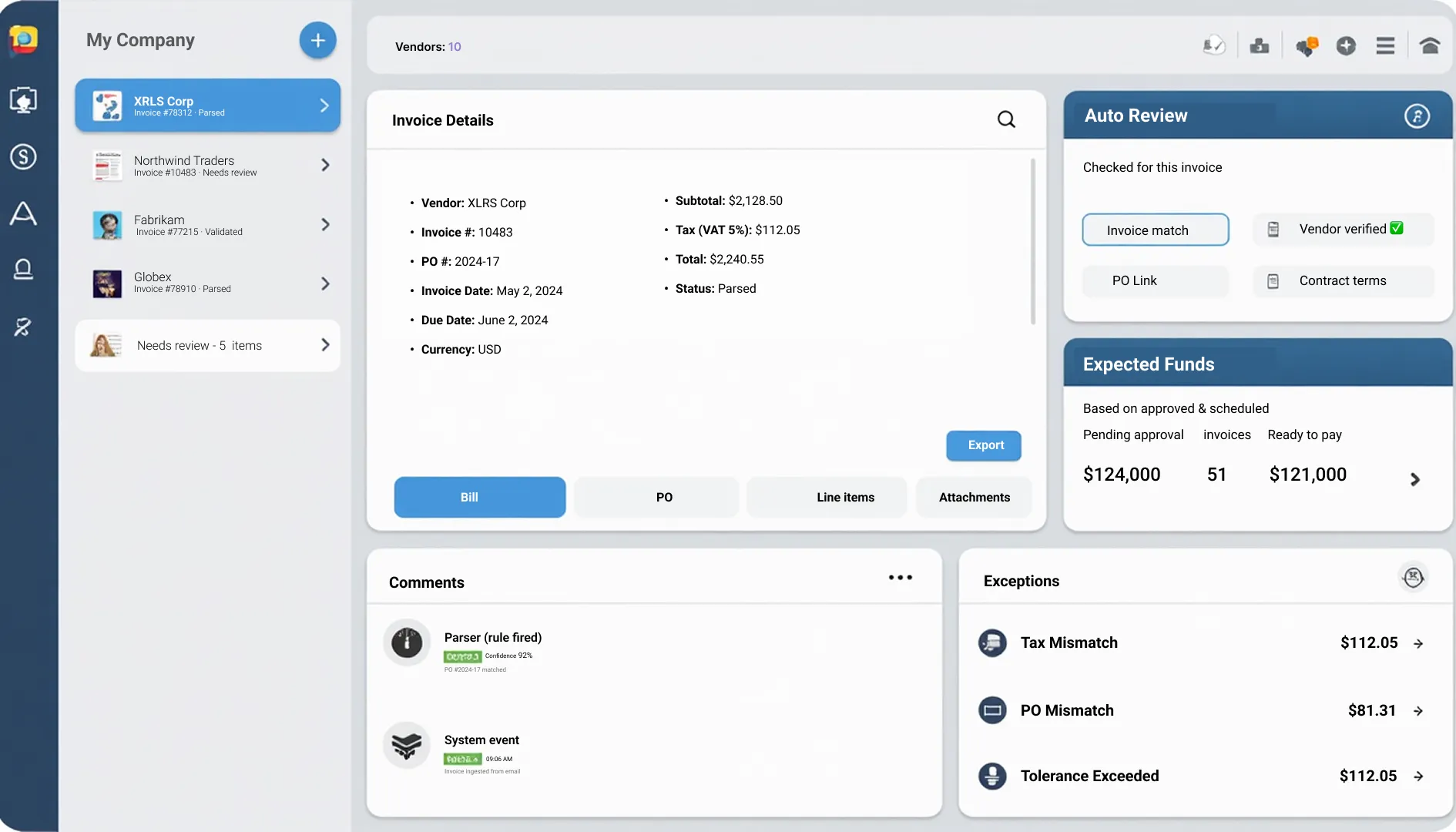Click the chat bubbles icon in top toolbar
Screen dimensions: 1456x832
tap(1307, 46)
